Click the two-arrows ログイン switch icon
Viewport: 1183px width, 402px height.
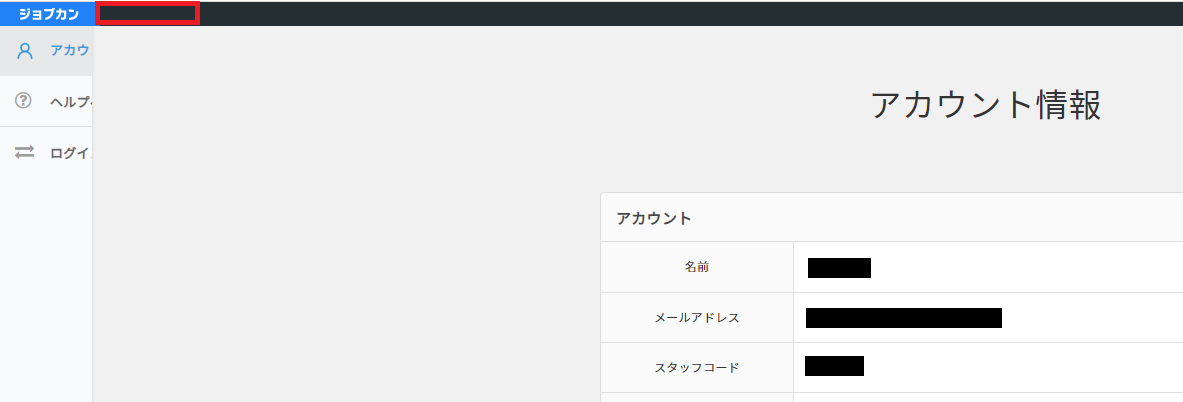coord(25,152)
